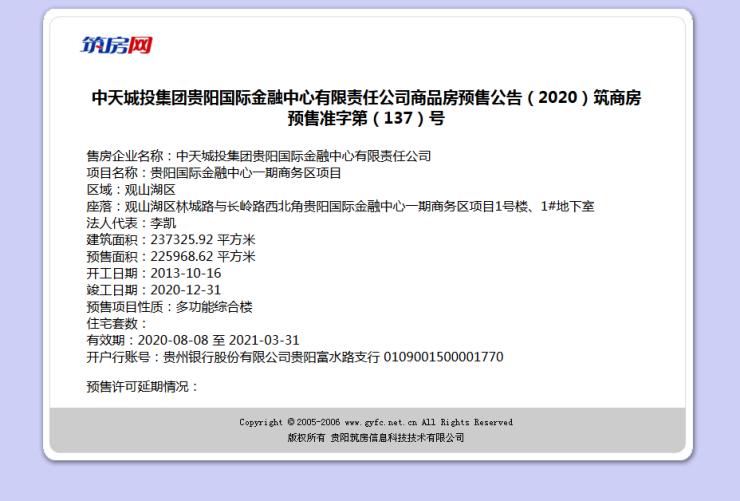Click the 项目名称 贵阳国际金融中心一期商务区项目 line
This screenshot has height=501, width=740.
[214, 173]
